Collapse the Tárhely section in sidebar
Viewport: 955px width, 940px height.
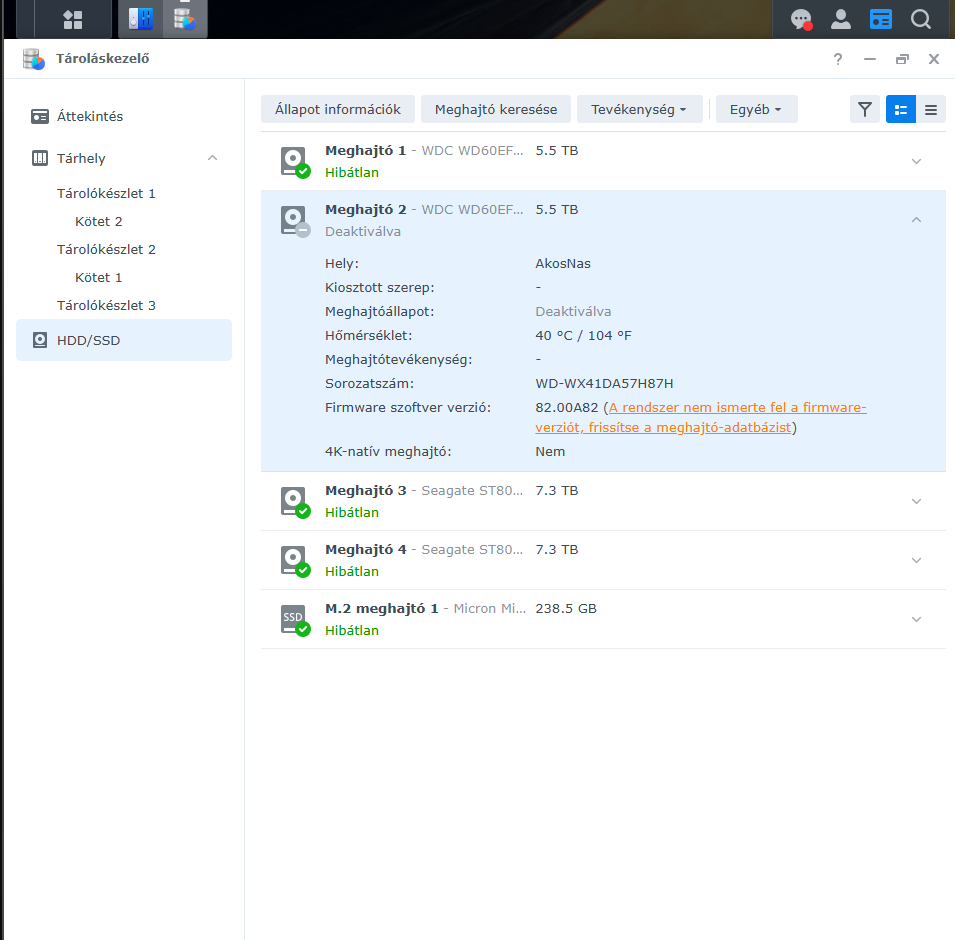(212, 158)
